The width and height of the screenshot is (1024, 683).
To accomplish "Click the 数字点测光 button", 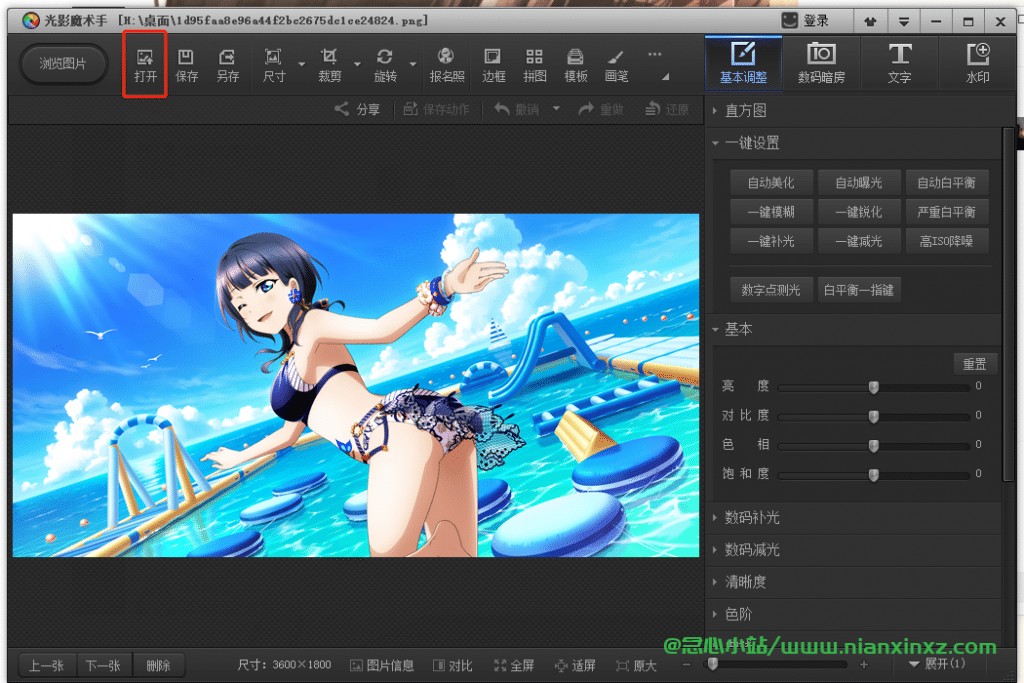I will 771,290.
